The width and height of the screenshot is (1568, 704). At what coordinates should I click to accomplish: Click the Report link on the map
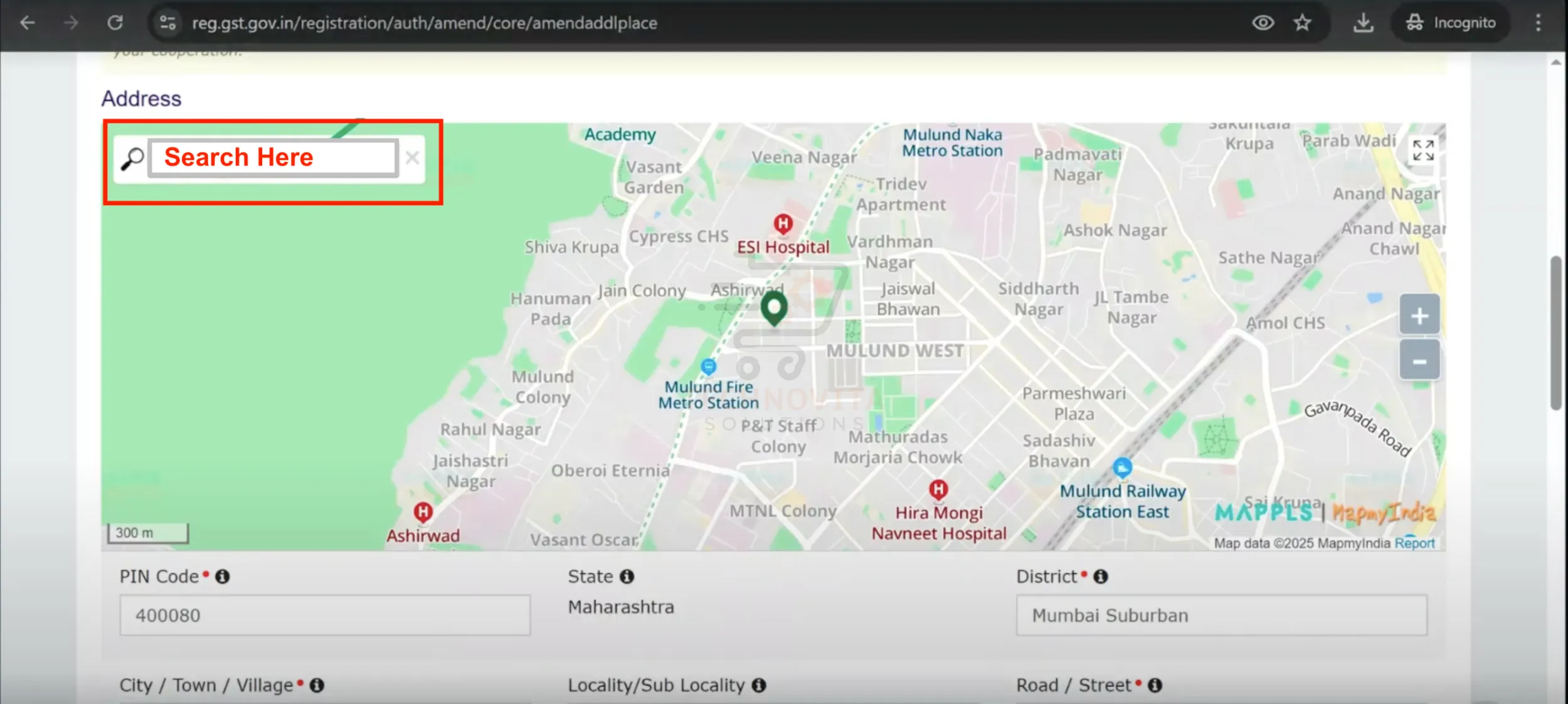tap(1416, 542)
